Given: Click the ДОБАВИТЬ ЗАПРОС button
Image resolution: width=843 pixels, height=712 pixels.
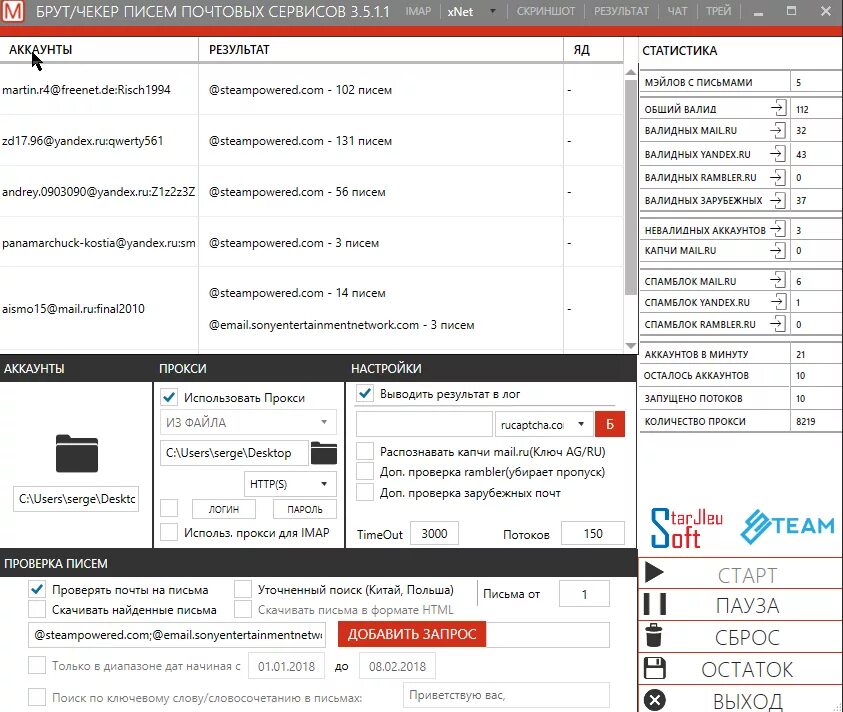Looking at the screenshot, I should coord(412,634).
